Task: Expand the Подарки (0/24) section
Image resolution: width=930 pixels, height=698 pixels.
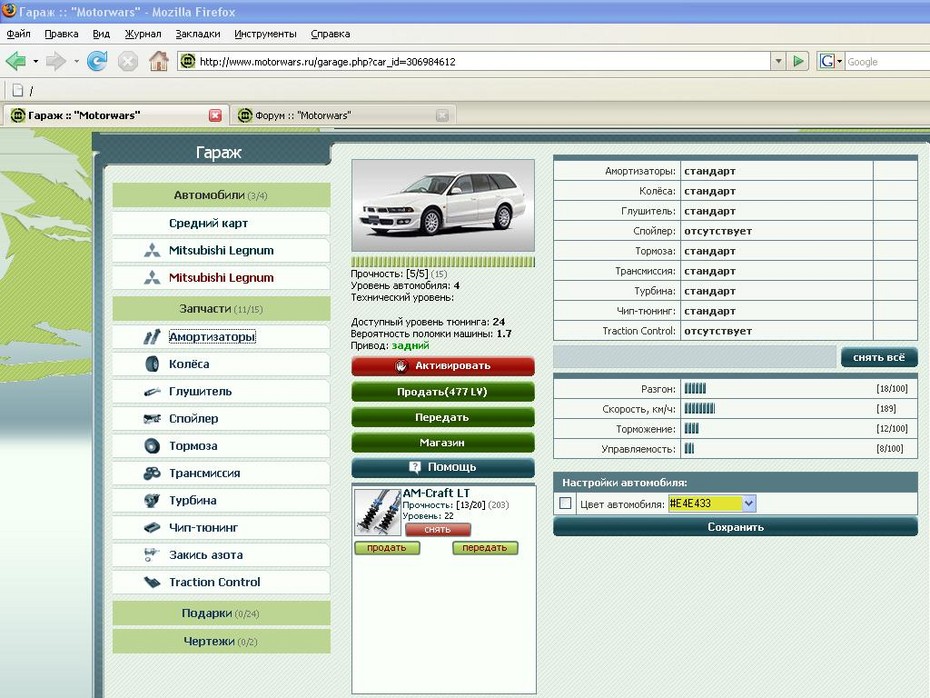Action: tap(221, 613)
